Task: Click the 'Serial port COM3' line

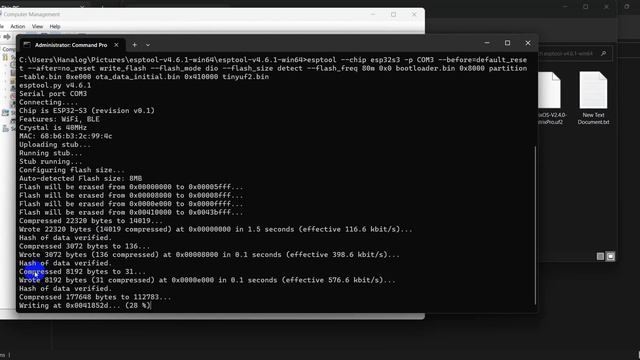Action: [53, 94]
